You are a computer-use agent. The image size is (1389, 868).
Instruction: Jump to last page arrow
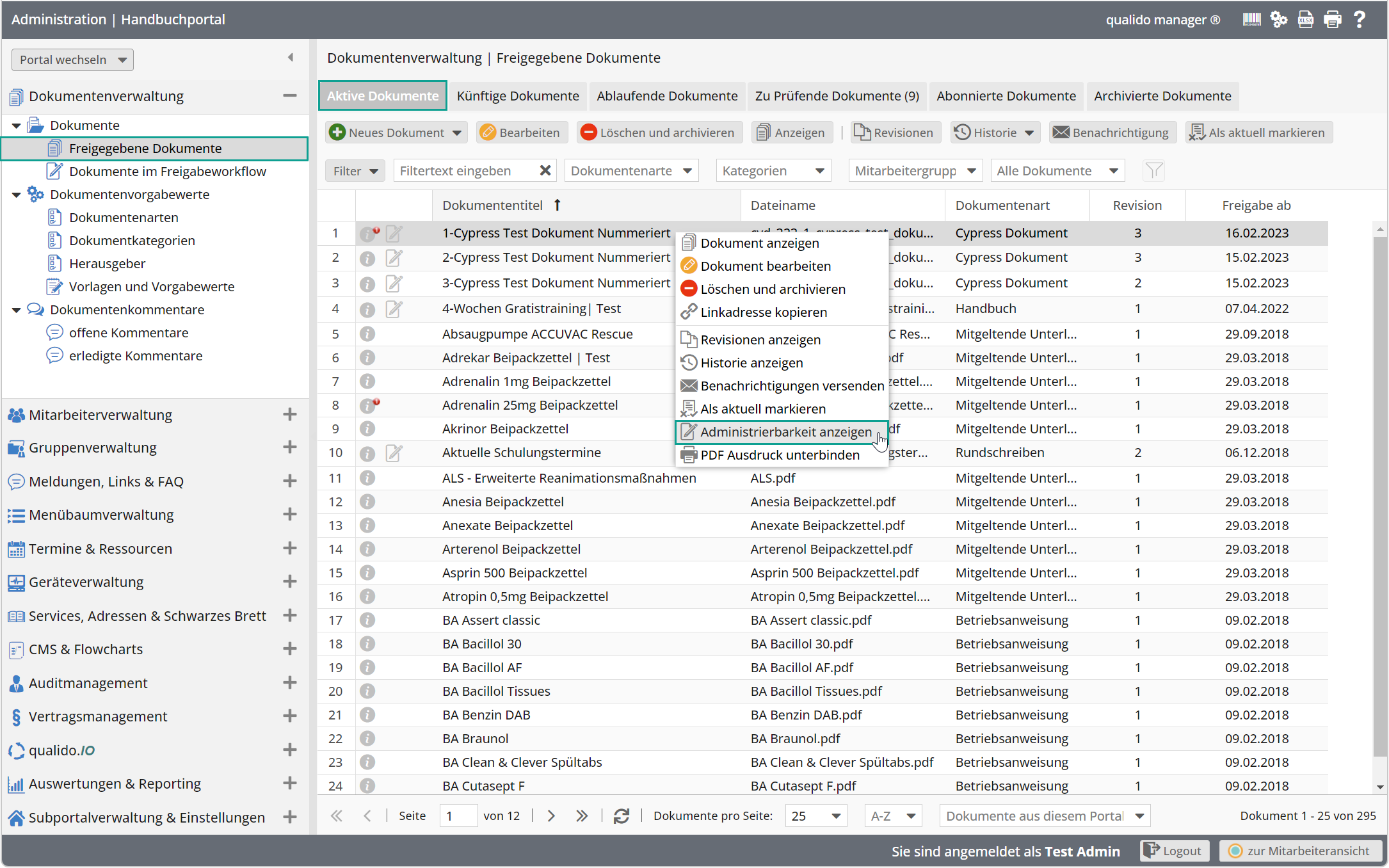click(581, 816)
